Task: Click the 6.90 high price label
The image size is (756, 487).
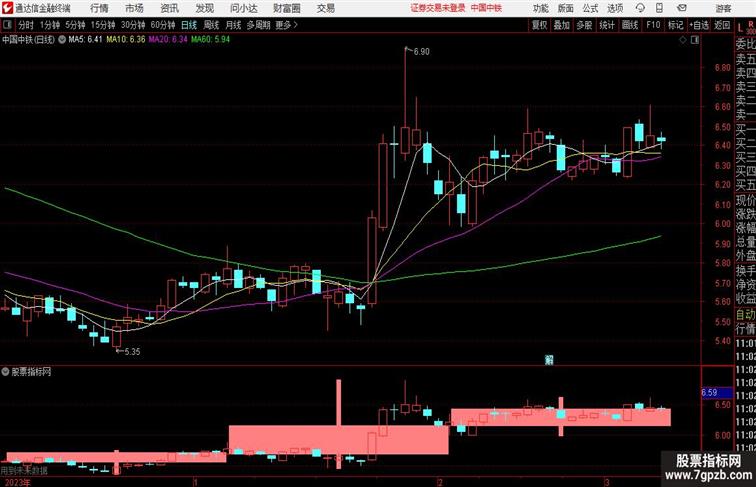Action: [421, 52]
